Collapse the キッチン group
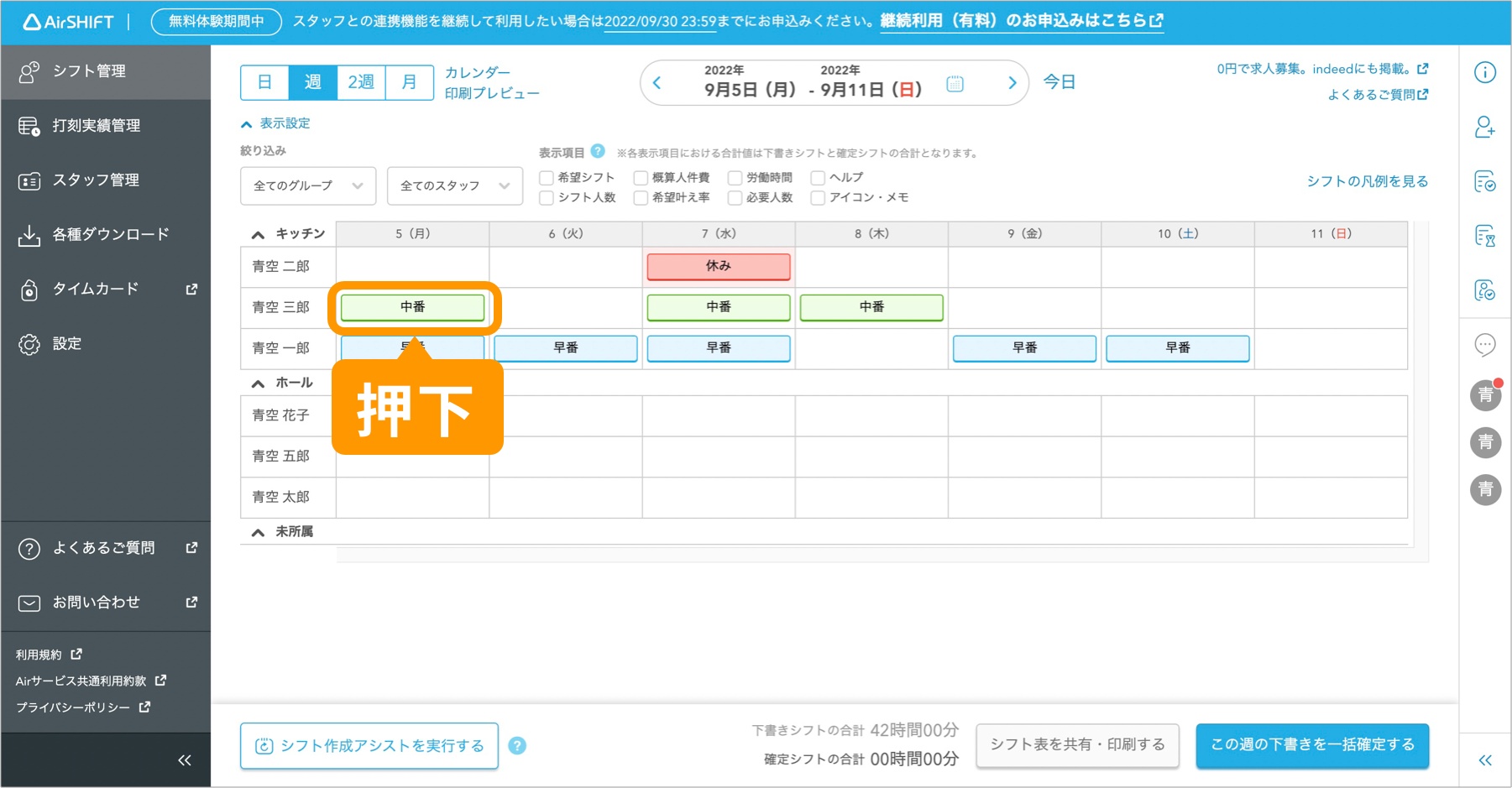Screen dimensions: 1512x788 pyautogui.click(x=259, y=234)
